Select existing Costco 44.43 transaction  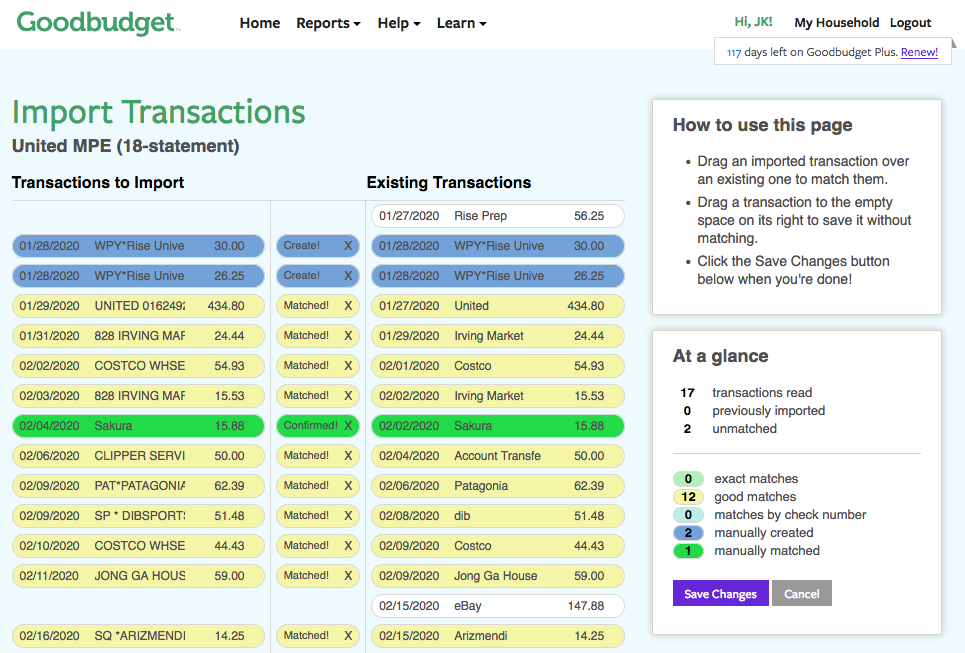click(x=498, y=545)
